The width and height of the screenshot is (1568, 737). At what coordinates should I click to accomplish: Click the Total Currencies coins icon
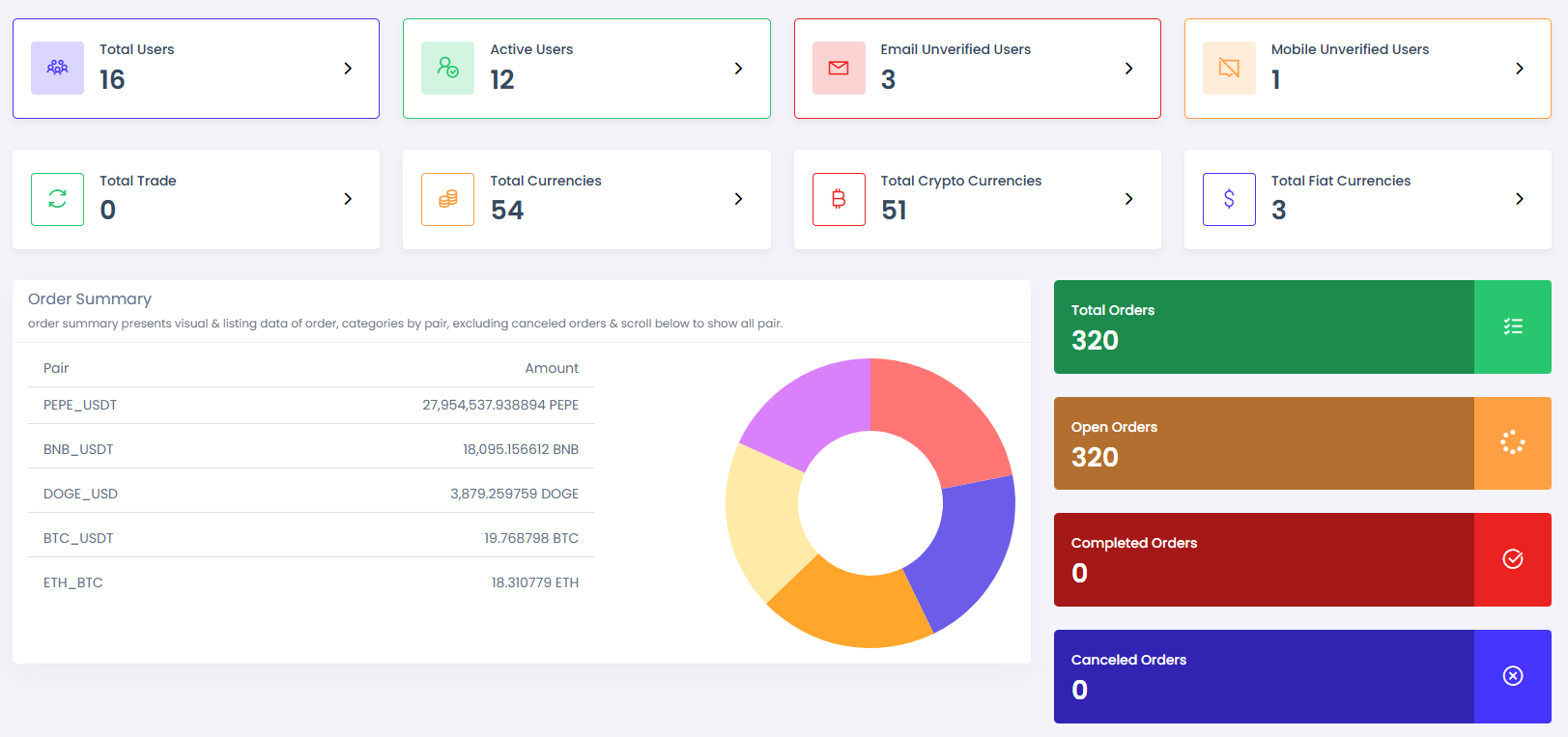[447, 199]
